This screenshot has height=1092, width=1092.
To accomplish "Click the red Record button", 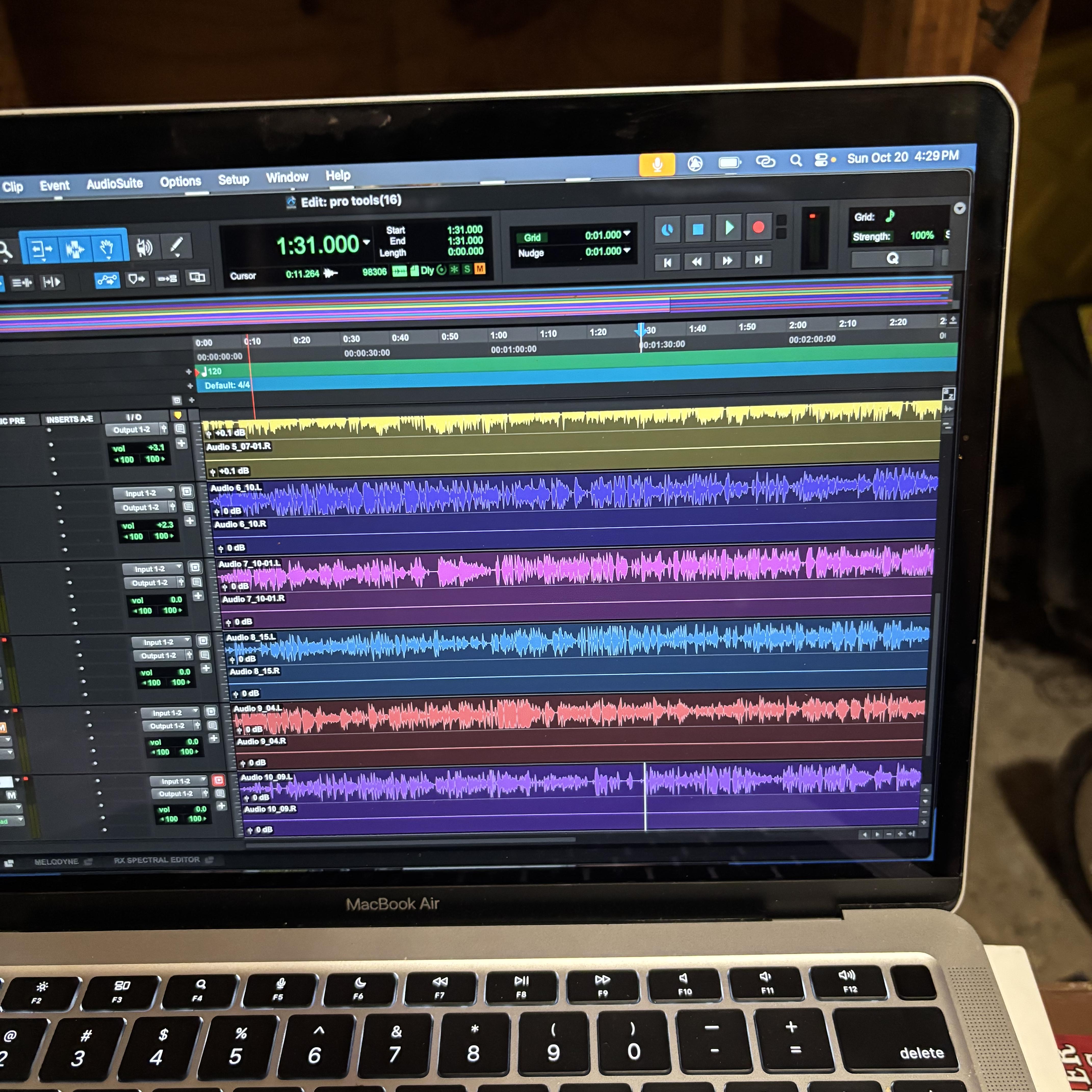I will pos(759,227).
